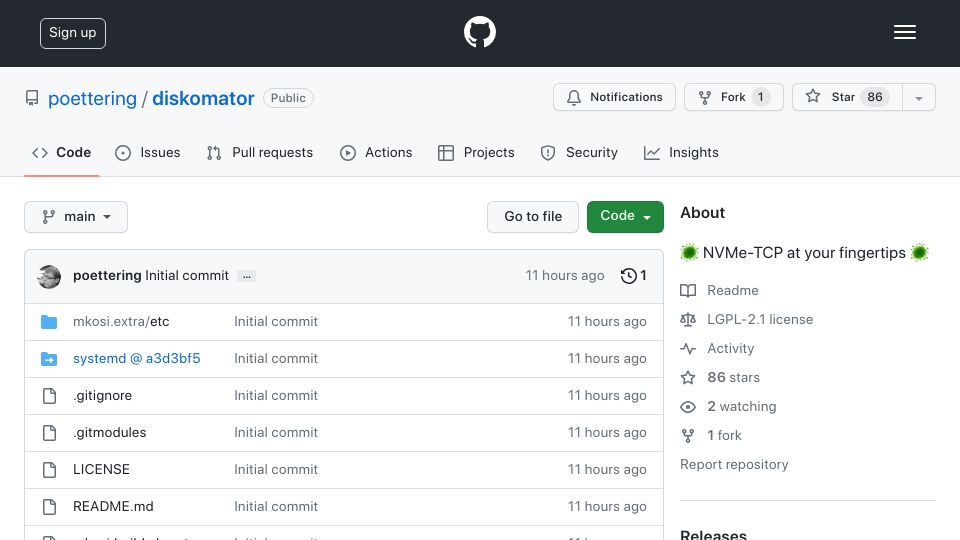Click the .gitignore file icon
Viewport: 960px width, 540px height.
[x=50, y=396]
